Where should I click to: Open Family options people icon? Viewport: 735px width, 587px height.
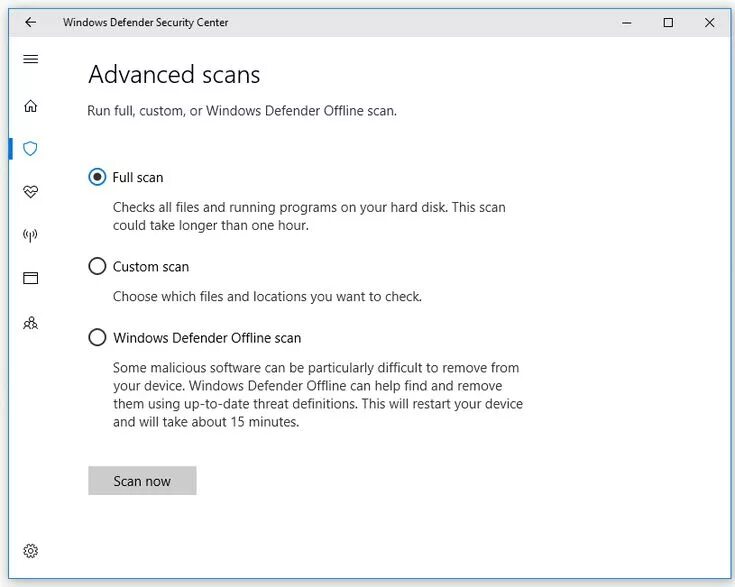(30, 323)
